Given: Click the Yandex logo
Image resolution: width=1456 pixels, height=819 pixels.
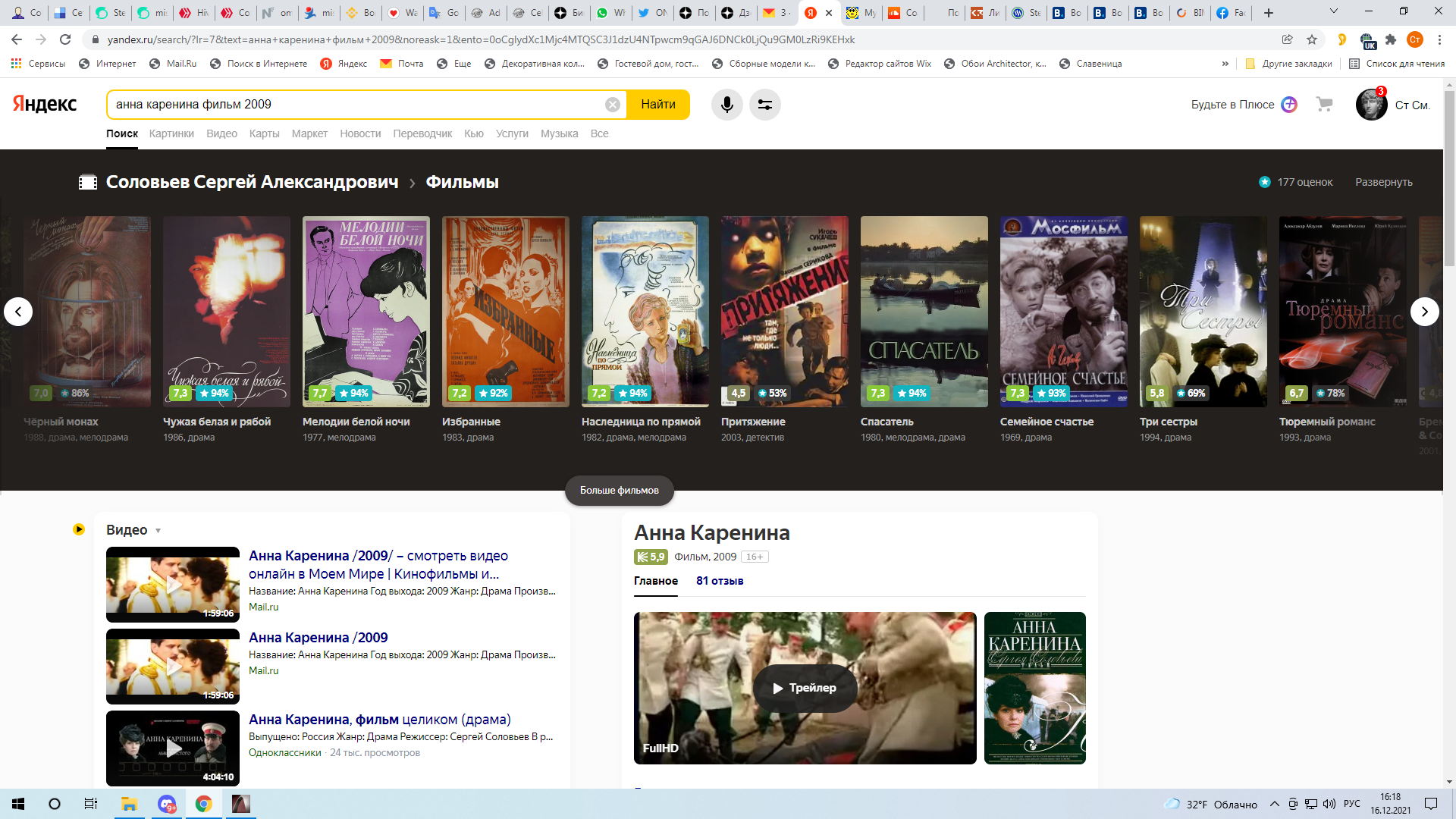Looking at the screenshot, I should coord(45,104).
